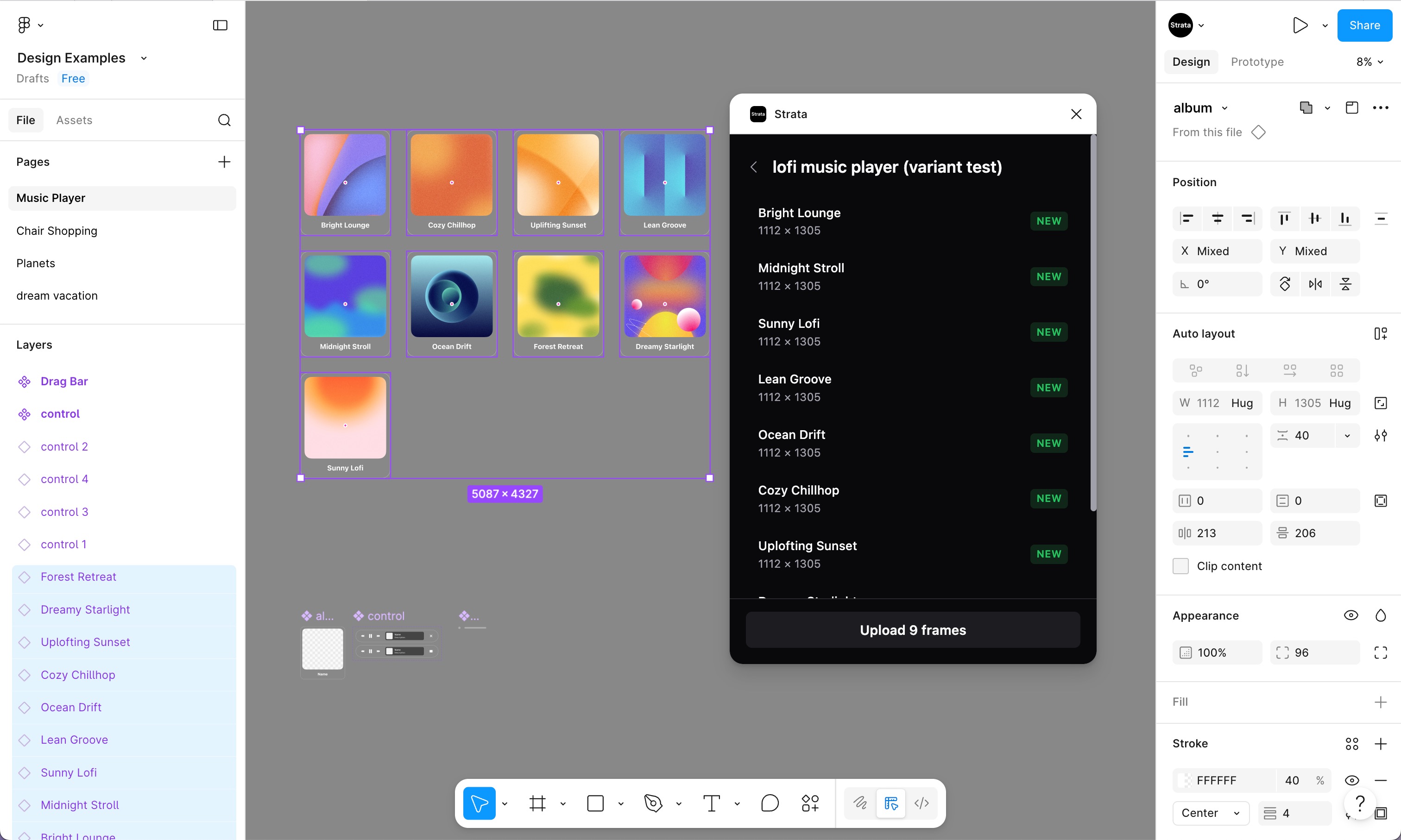This screenshot has width=1401, height=840.
Task: Close the Strata plugin window
Action: point(1076,114)
